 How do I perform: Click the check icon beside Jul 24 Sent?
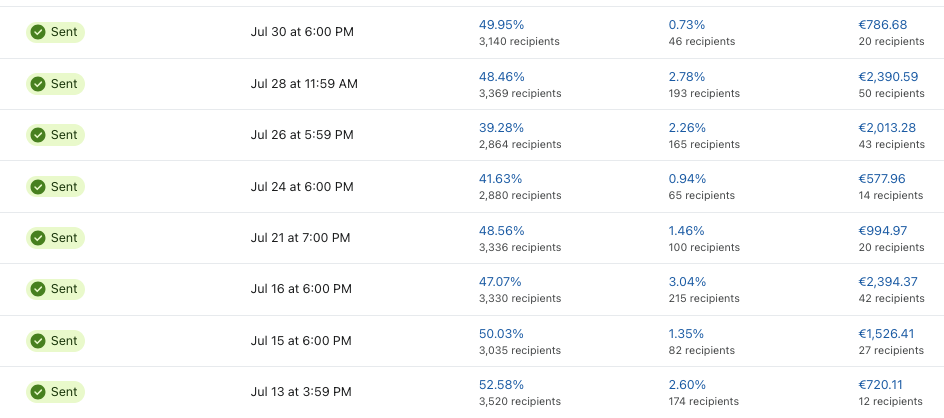click(x=38, y=187)
